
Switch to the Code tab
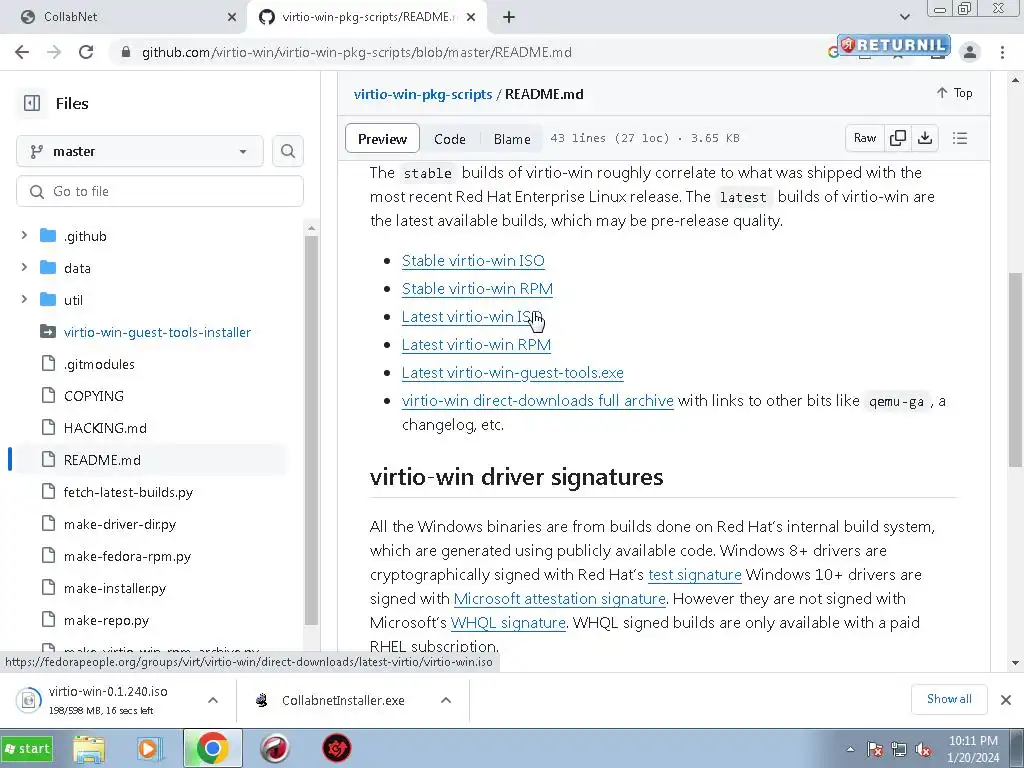click(x=450, y=138)
